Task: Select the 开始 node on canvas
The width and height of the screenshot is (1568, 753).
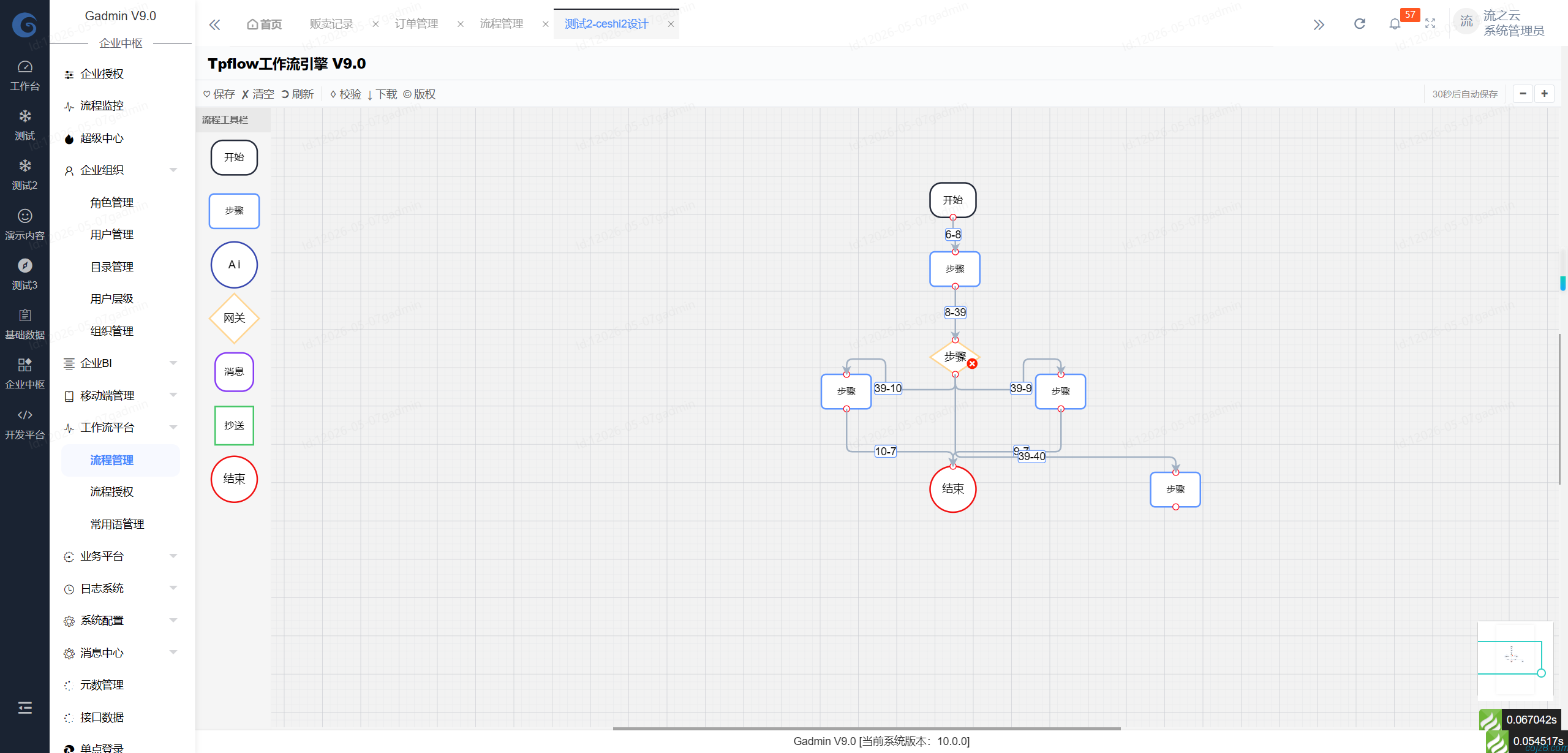Action: tap(953, 200)
